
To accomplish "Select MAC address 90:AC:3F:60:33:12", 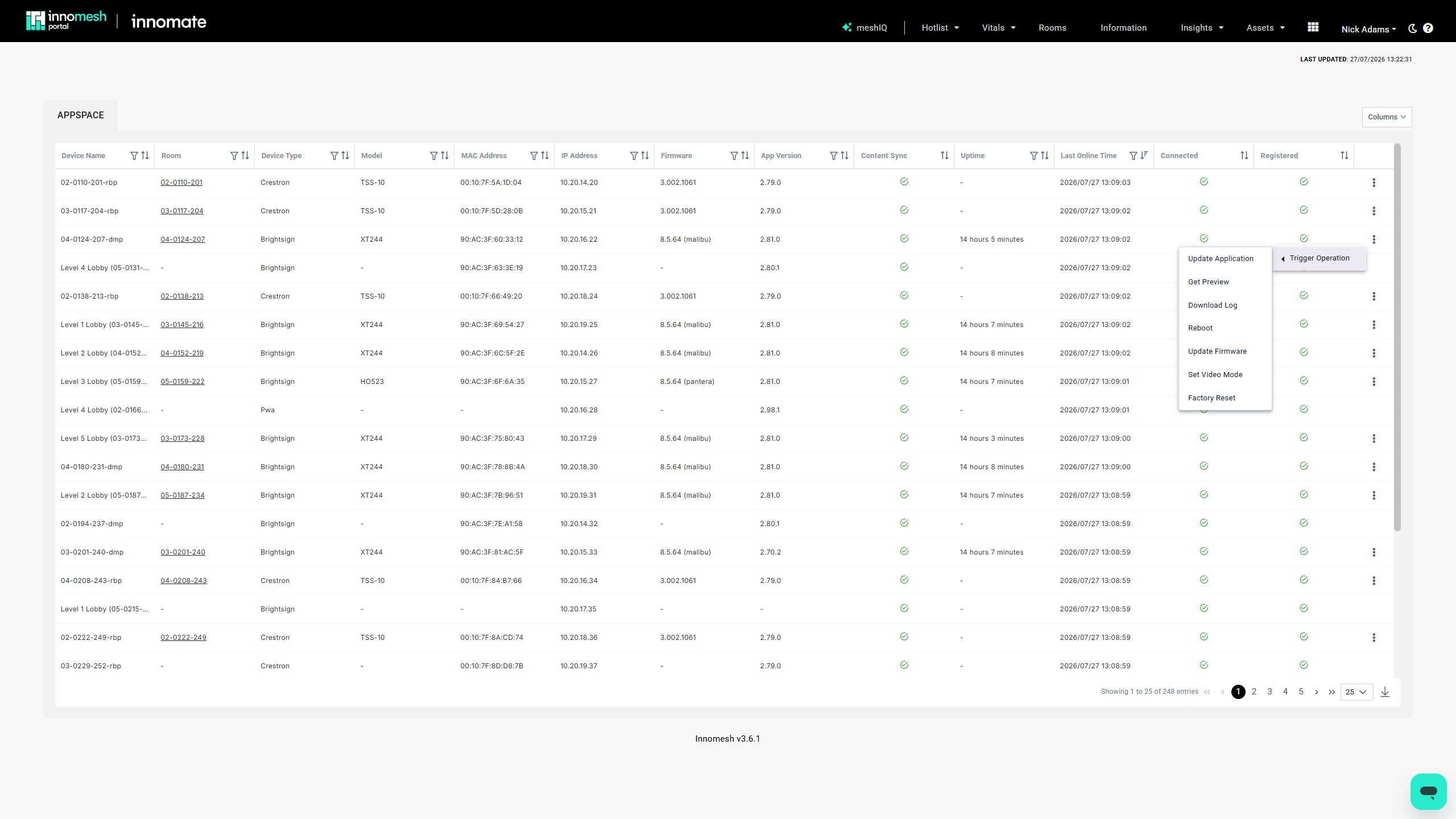I will [491, 239].
